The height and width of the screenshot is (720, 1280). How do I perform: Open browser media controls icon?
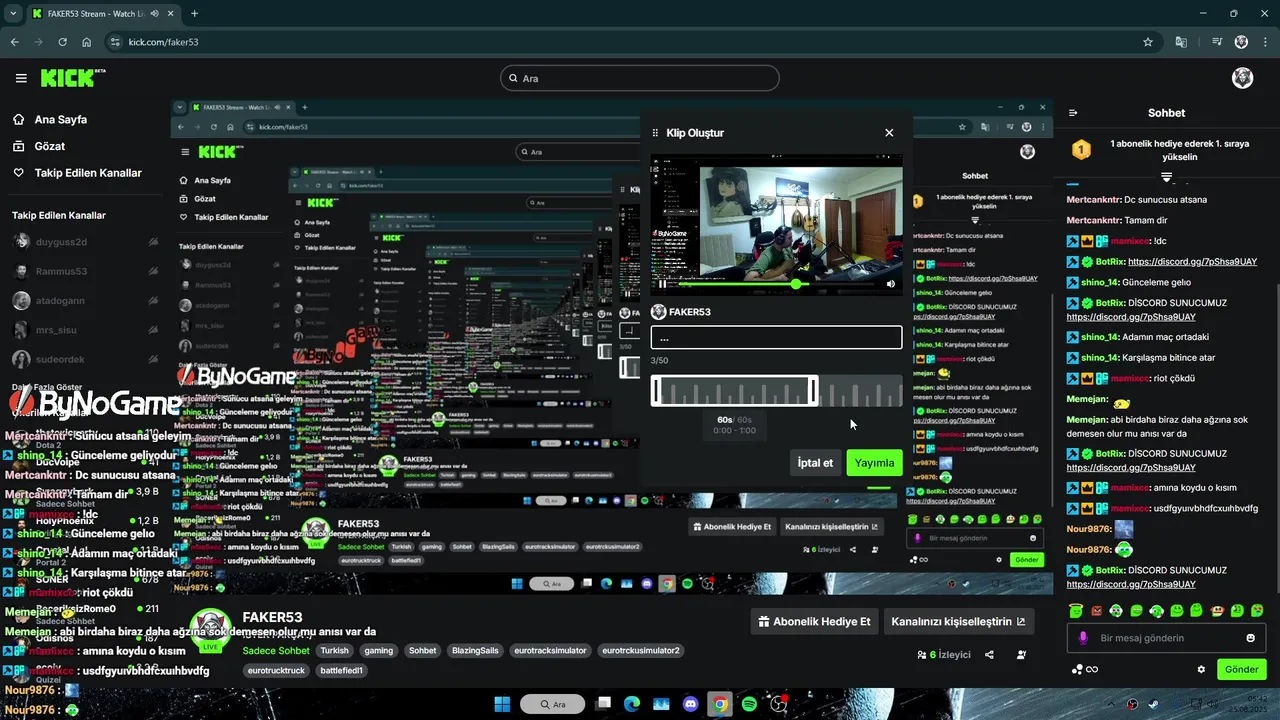pos(1217,42)
